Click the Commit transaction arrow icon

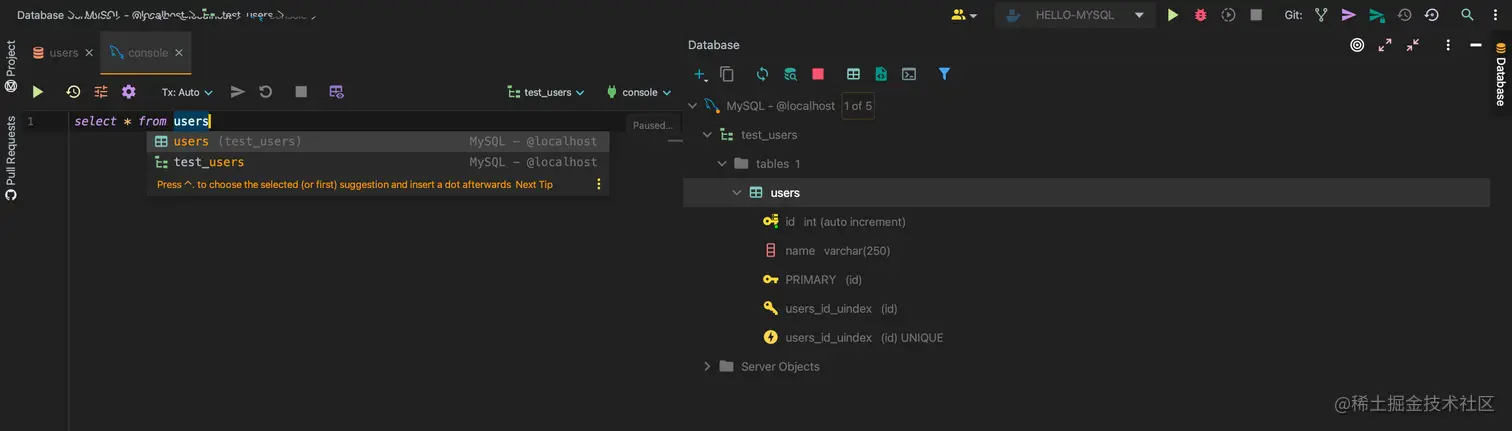[x=238, y=92]
